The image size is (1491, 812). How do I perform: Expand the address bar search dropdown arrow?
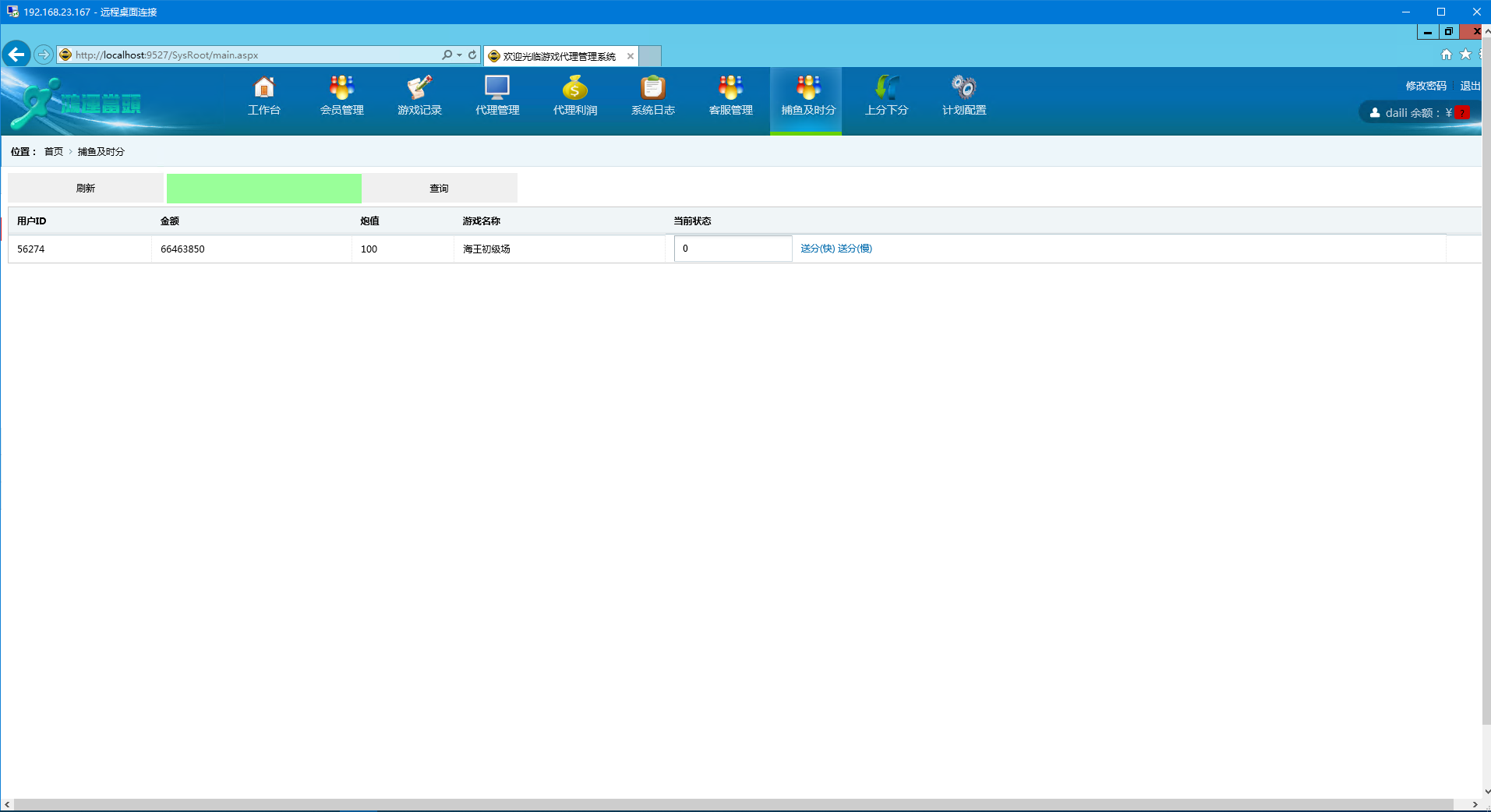(x=459, y=55)
